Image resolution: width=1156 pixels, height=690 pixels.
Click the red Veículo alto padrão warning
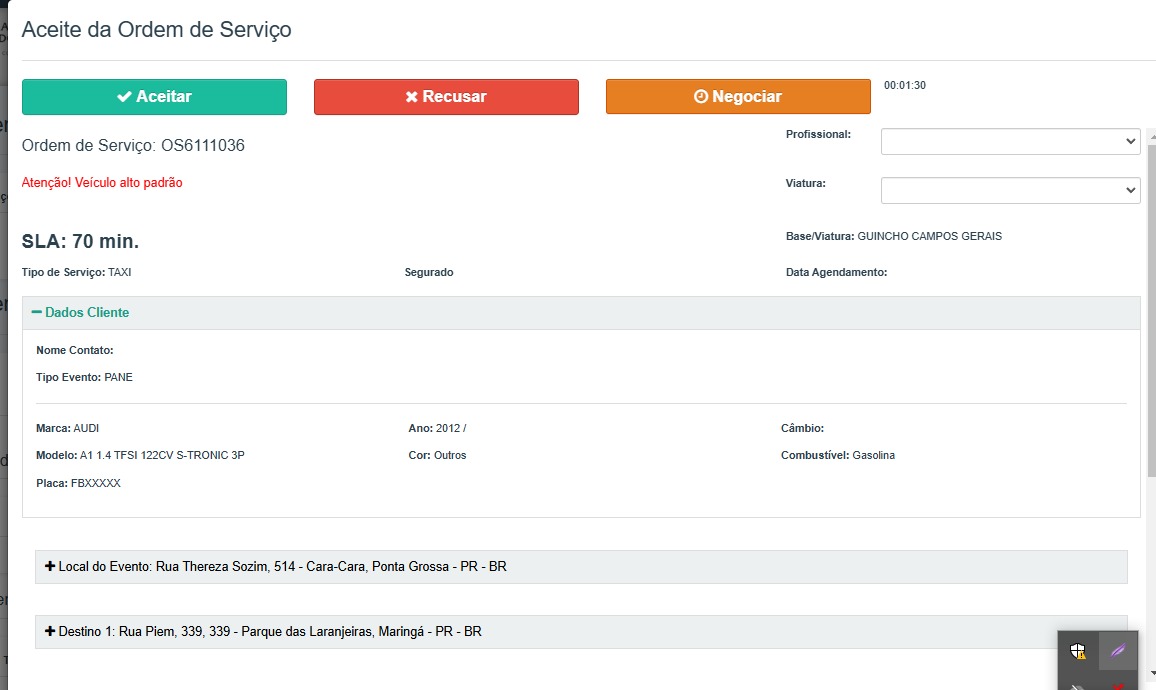point(102,183)
